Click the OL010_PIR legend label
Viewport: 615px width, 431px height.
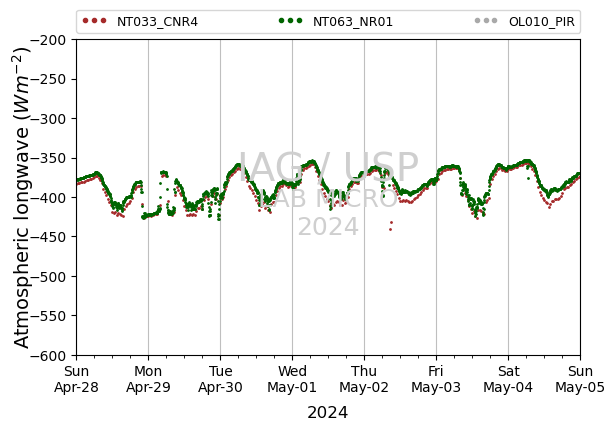click(x=542, y=22)
